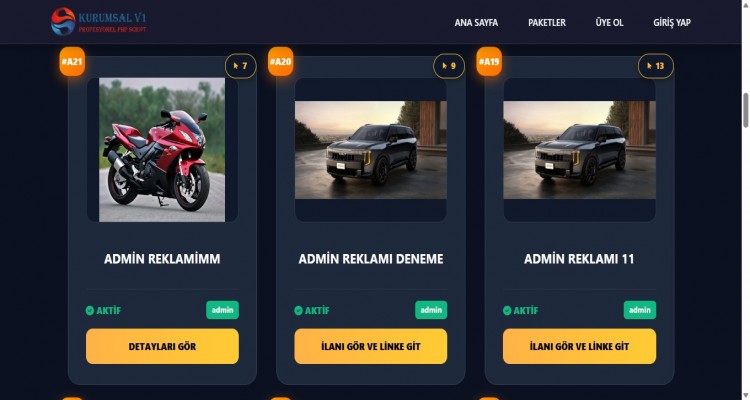Image resolution: width=750 pixels, height=400 pixels.
Task: Click İLANI GÖR VE LİNKE GİT under ADMİN REKLAMI 11
Action: click(x=579, y=346)
